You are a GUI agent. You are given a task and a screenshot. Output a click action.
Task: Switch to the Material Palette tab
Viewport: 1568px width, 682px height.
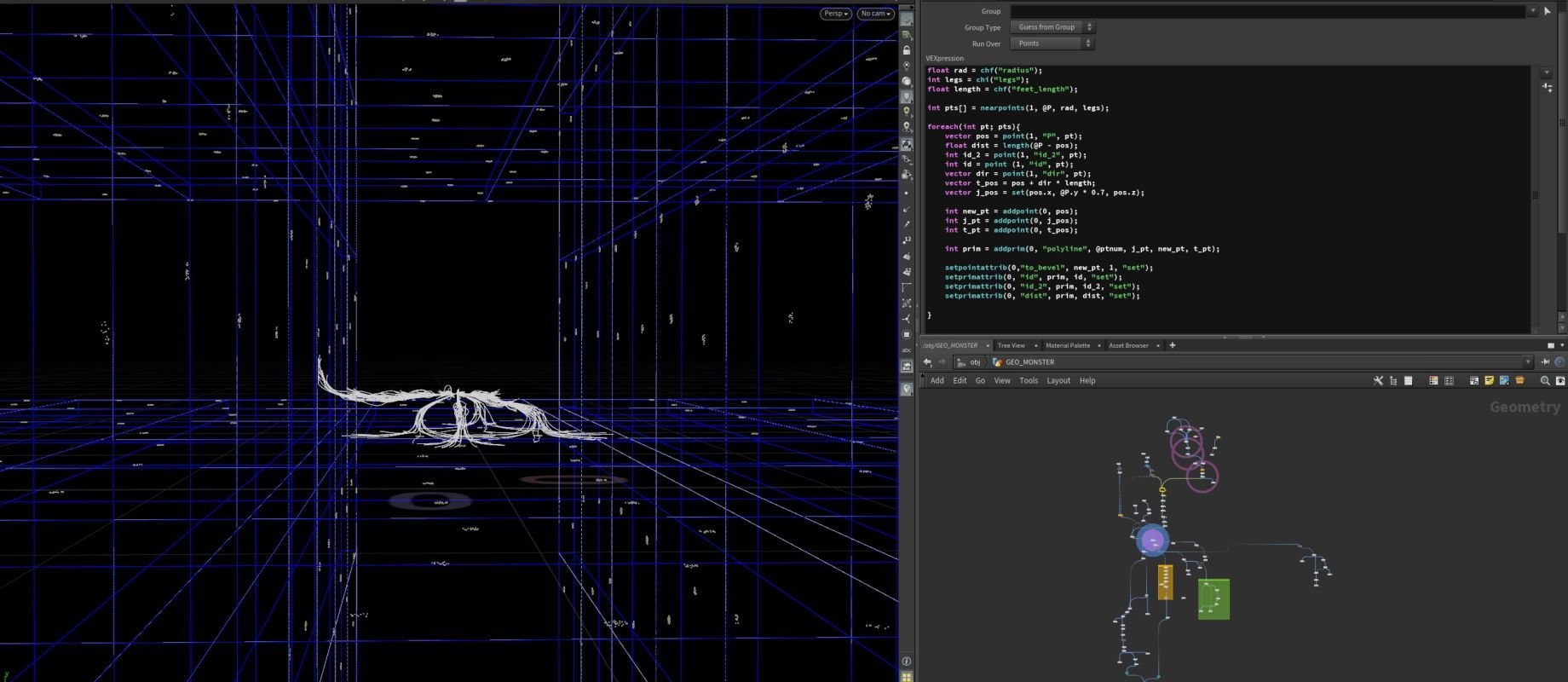(x=1068, y=345)
